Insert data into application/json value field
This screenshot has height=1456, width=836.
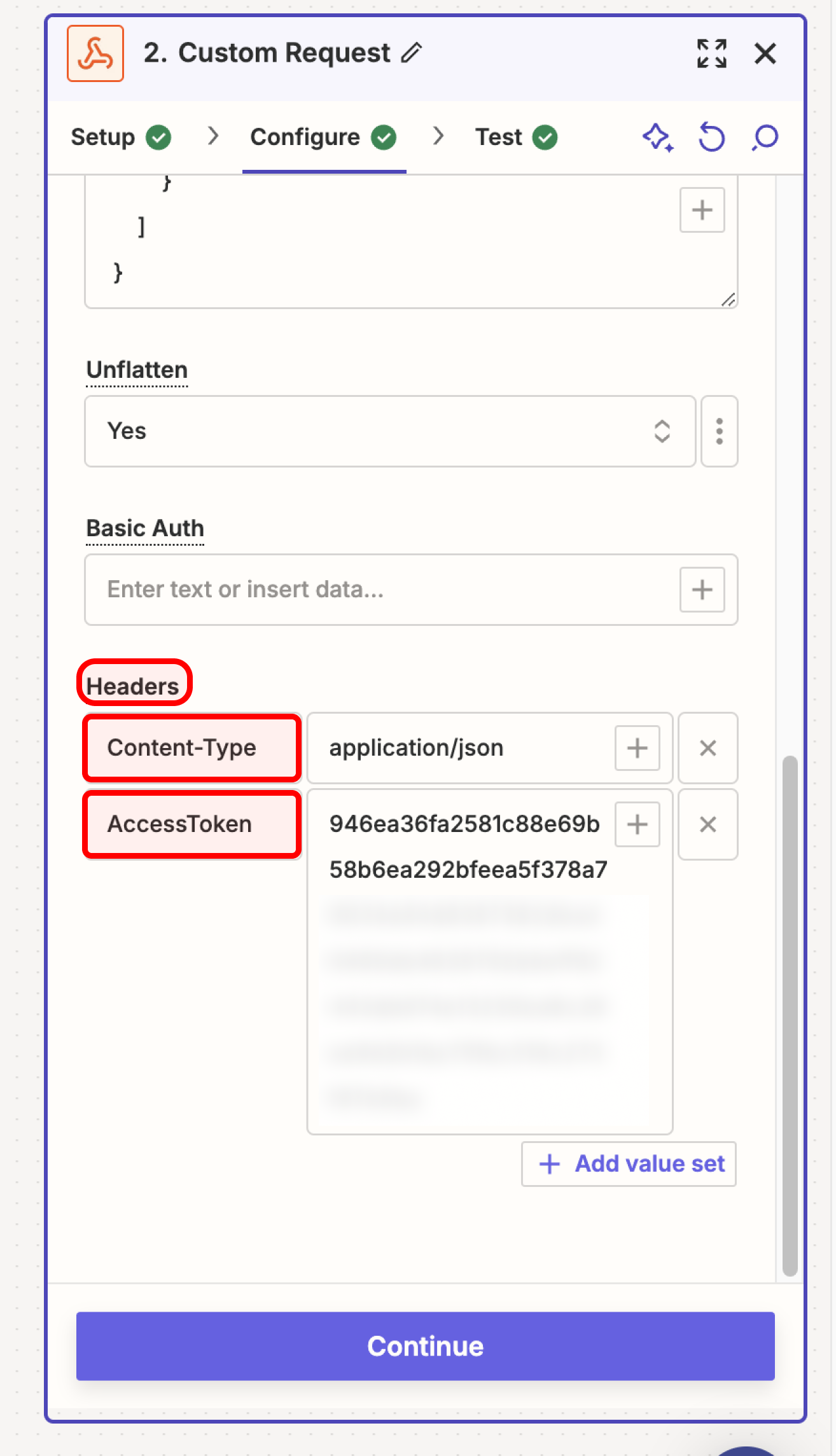[637, 748]
